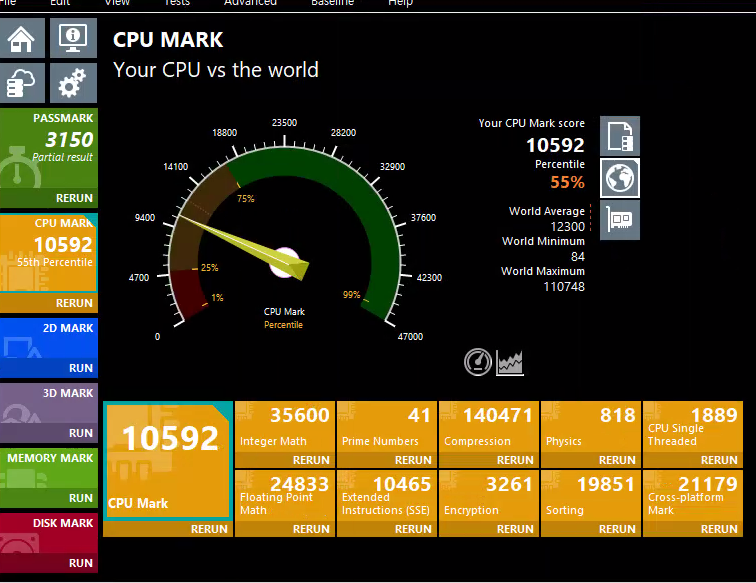Select the globe world comparison icon

point(620,178)
